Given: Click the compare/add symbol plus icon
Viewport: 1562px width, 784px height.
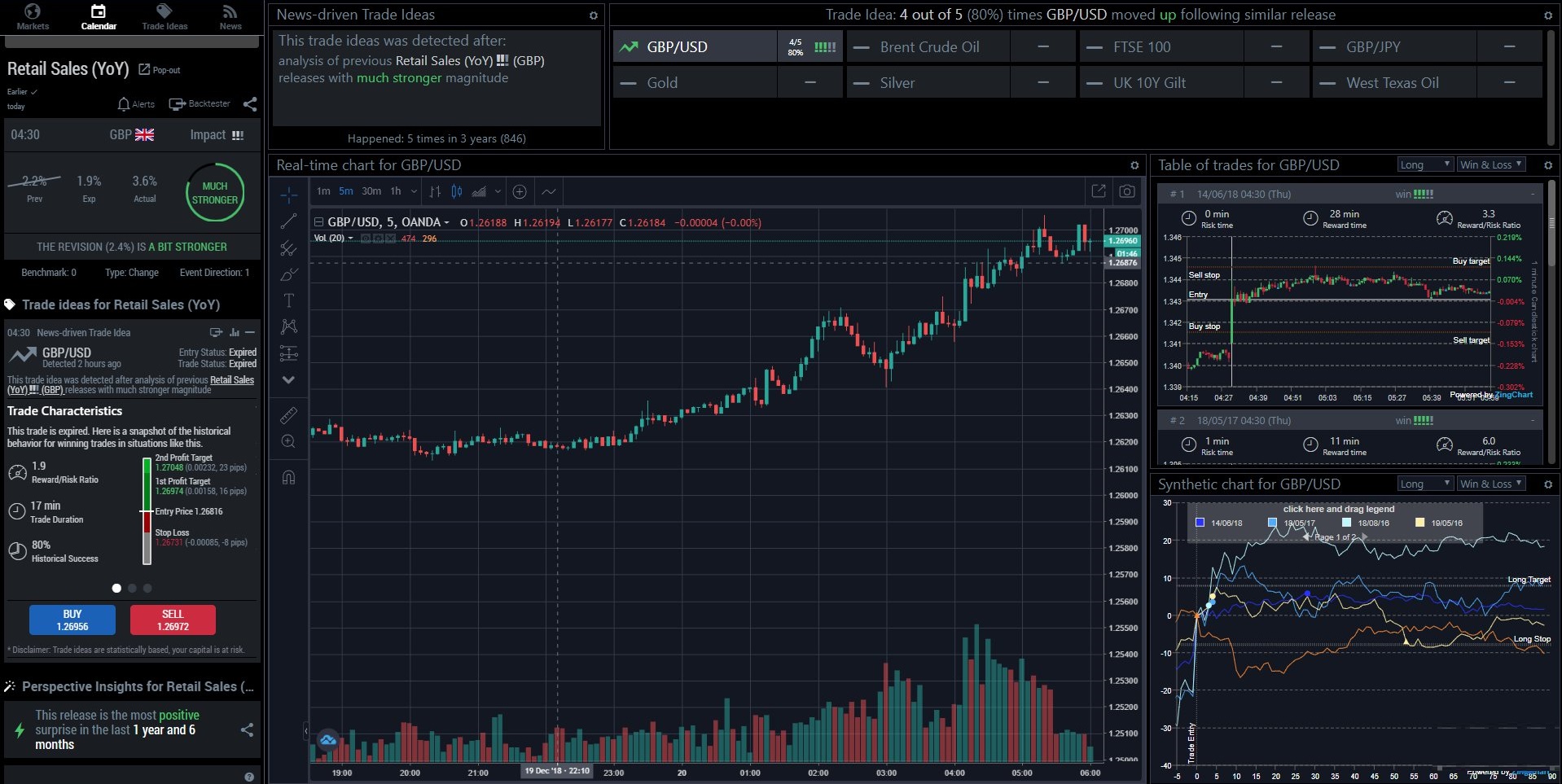Looking at the screenshot, I should (520, 192).
